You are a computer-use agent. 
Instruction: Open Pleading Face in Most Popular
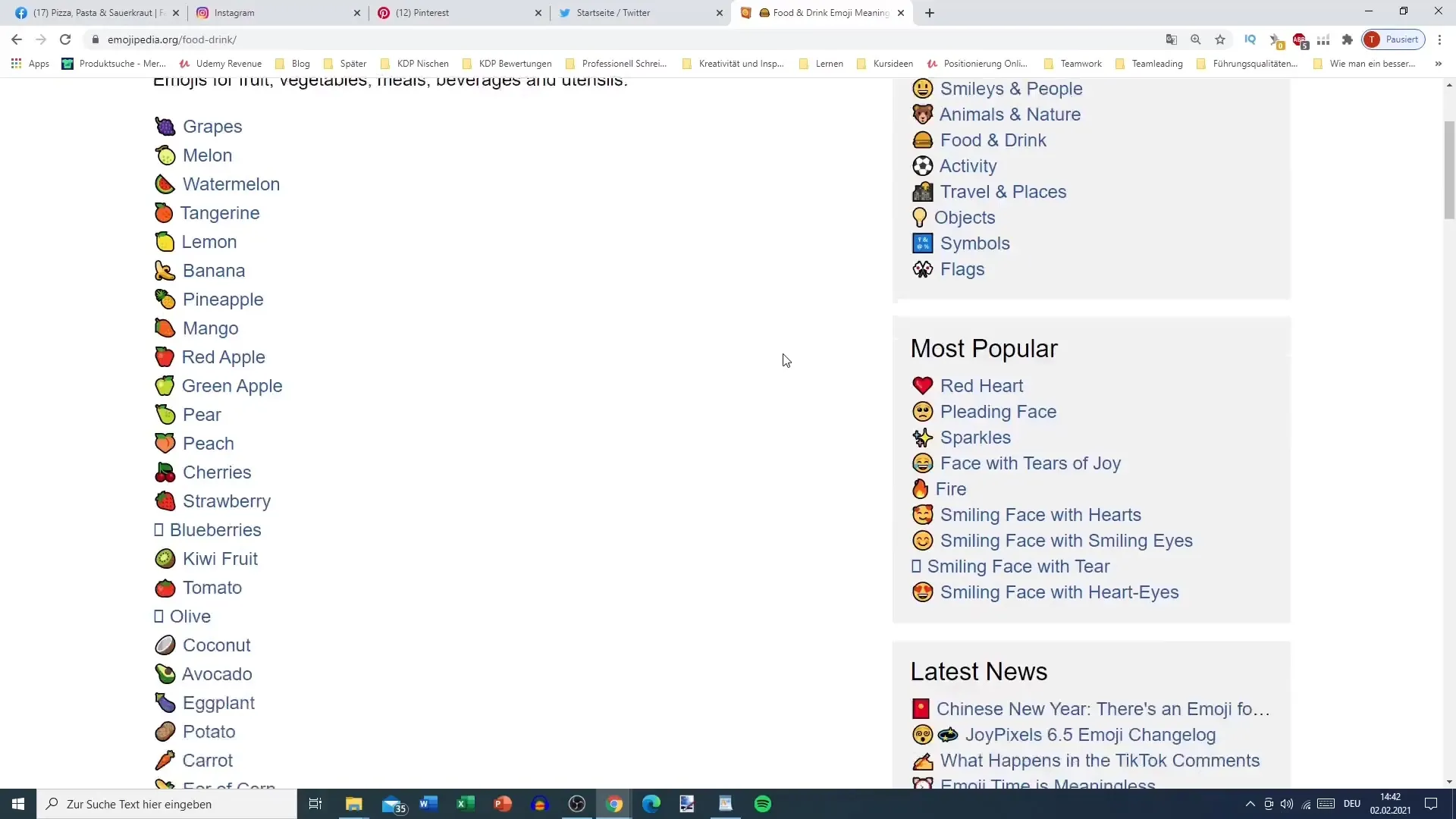998,412
